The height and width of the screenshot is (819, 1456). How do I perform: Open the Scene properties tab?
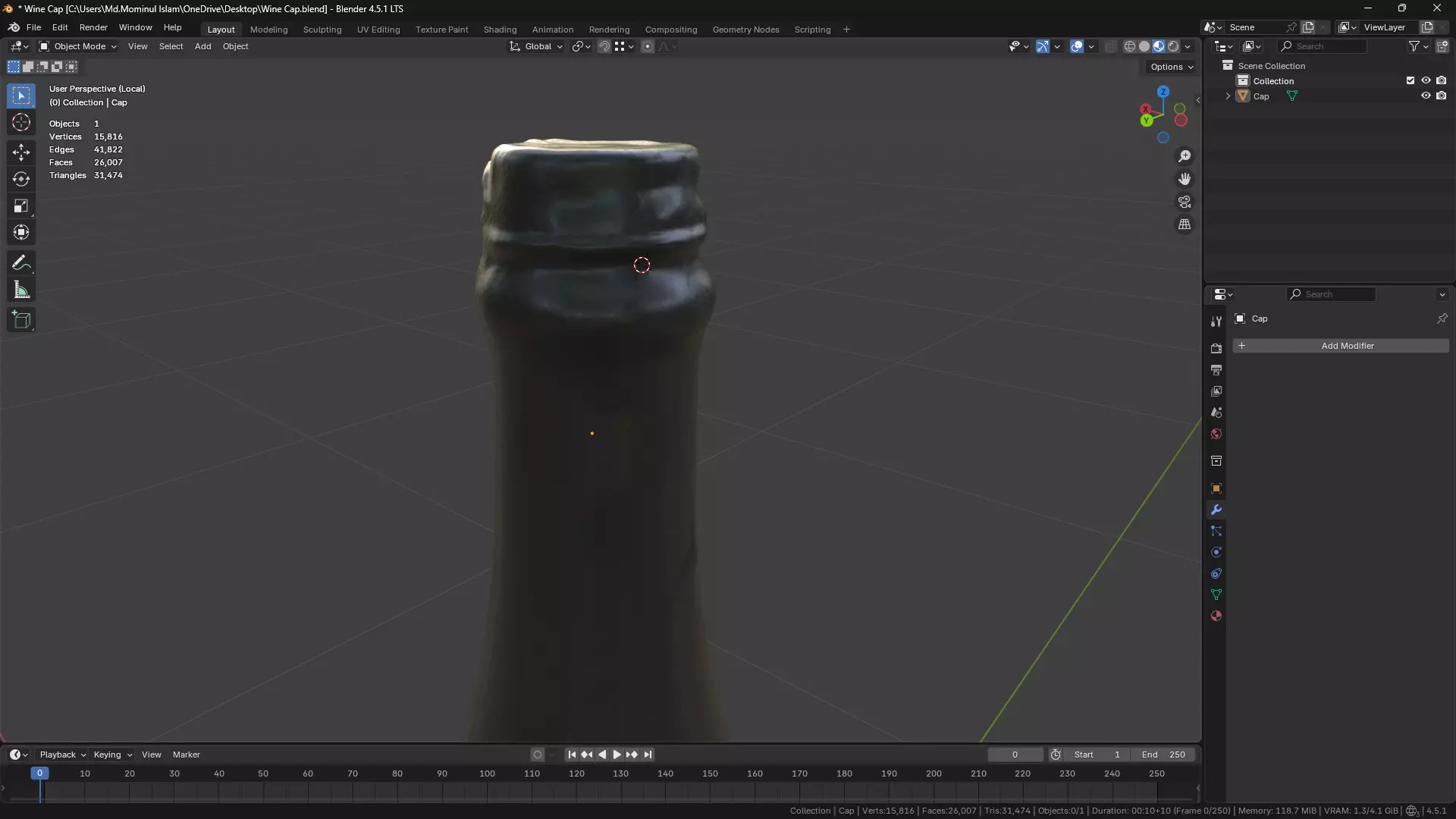1216,413
